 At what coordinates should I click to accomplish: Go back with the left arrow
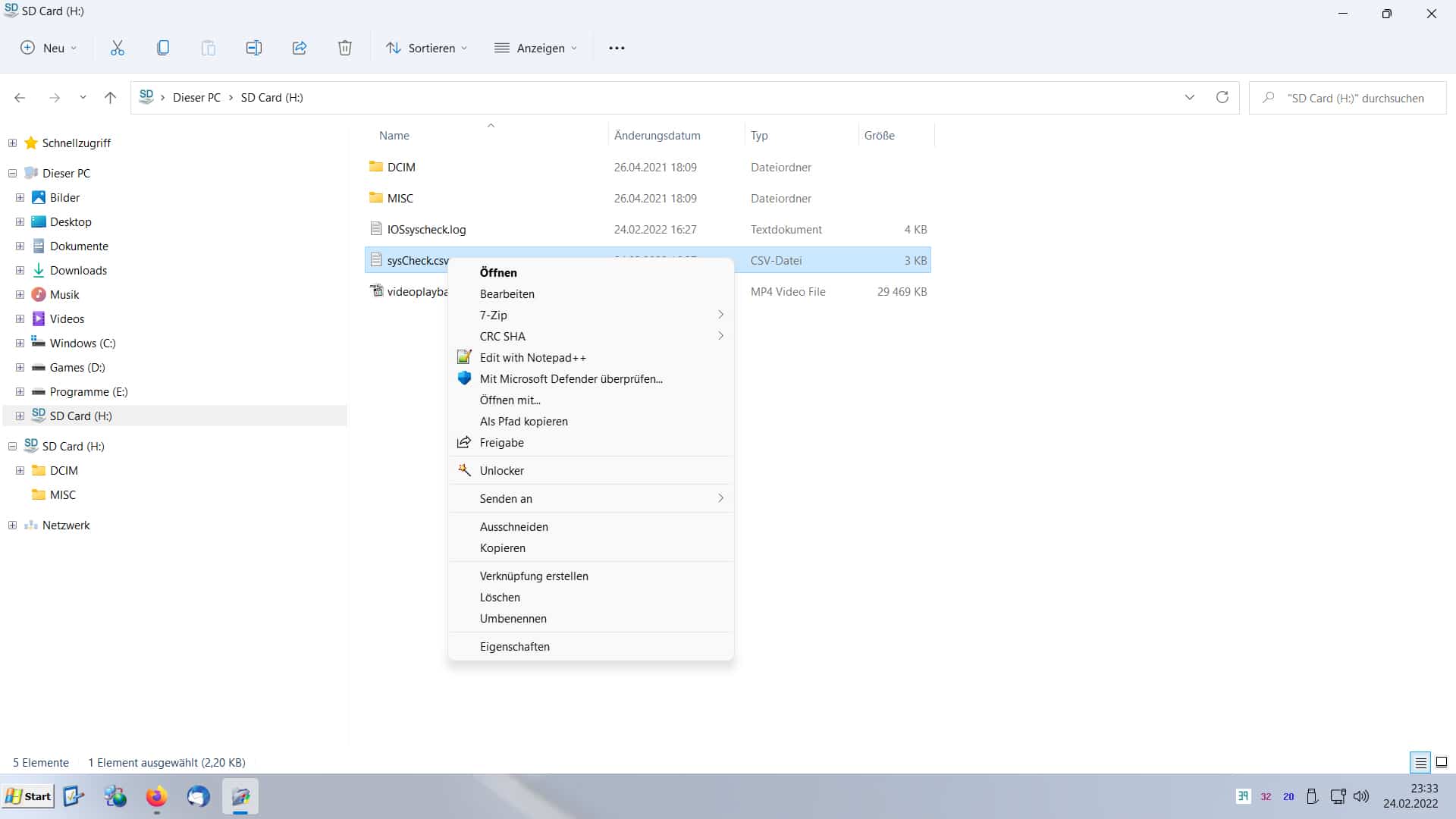[x=20, y=98]
